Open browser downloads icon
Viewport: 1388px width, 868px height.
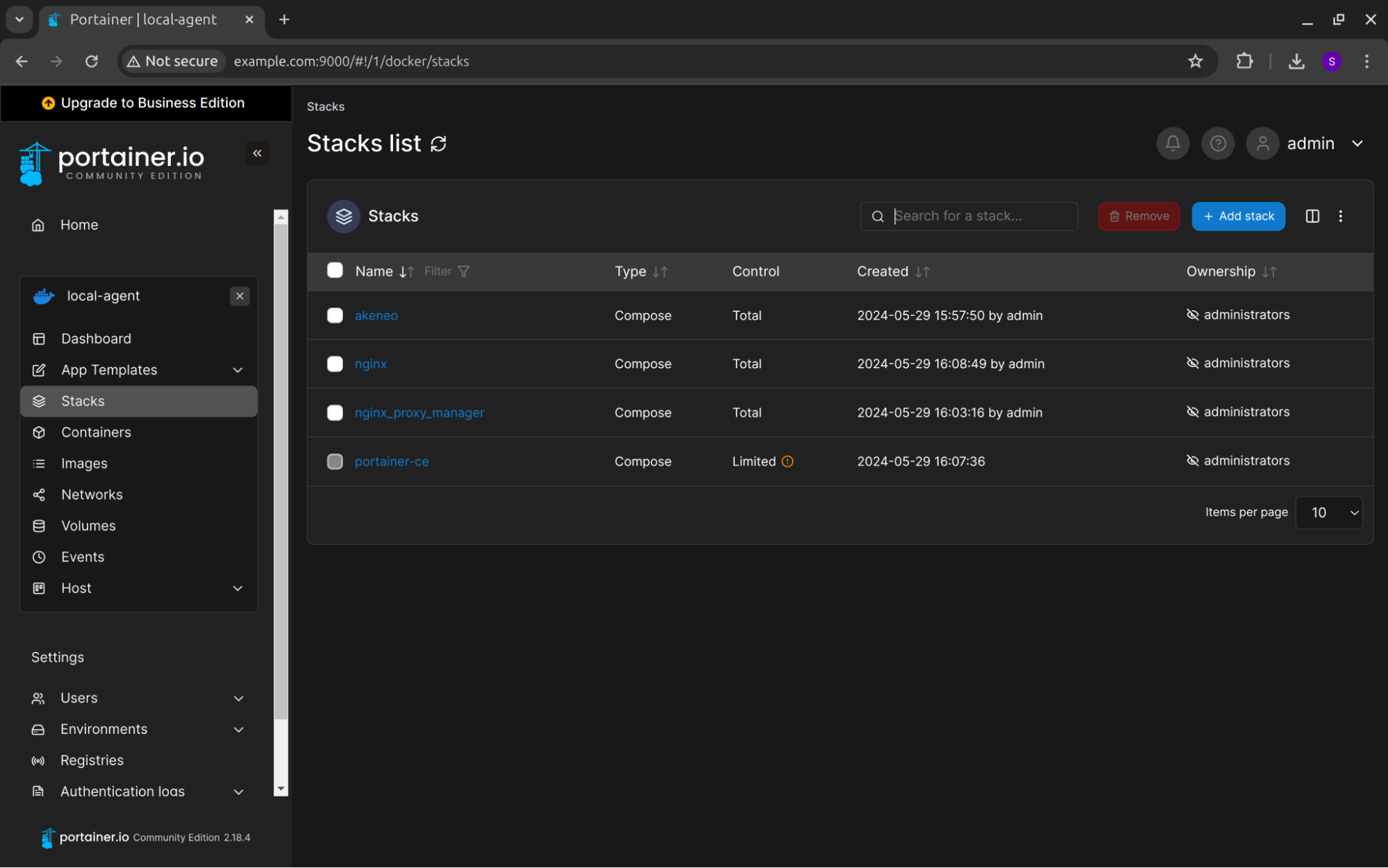pyautogui.click(x=1296, y=61)
